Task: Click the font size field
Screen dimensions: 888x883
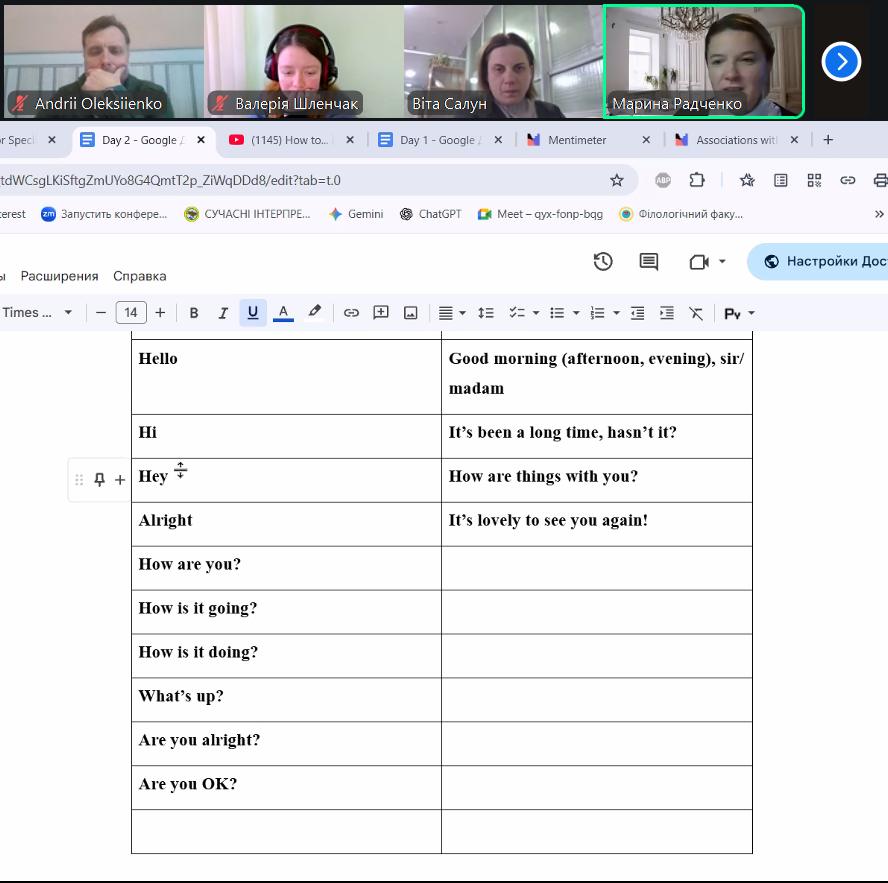Action: pos(131,313)
